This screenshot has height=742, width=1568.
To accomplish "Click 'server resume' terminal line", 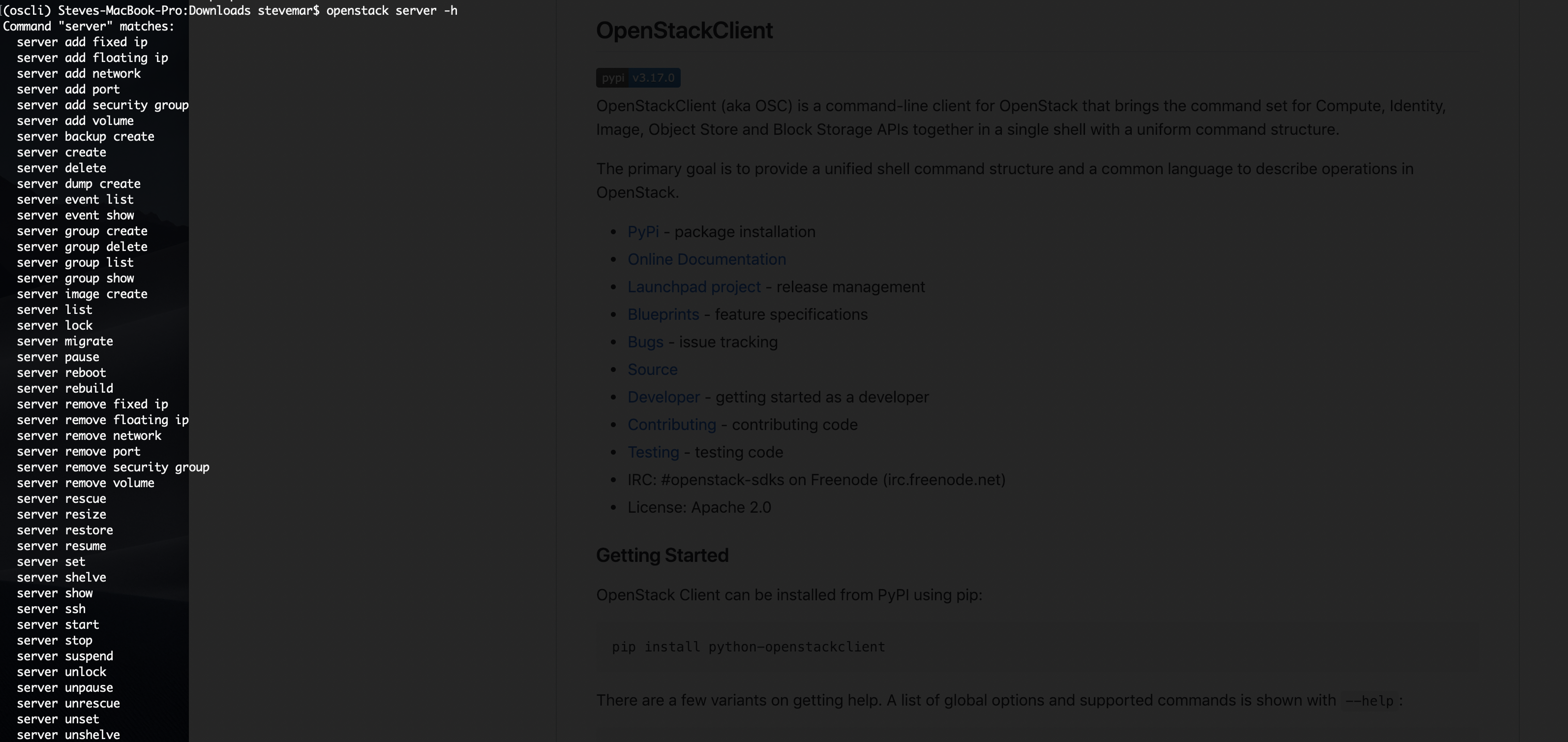I will [x=61, y=546].
